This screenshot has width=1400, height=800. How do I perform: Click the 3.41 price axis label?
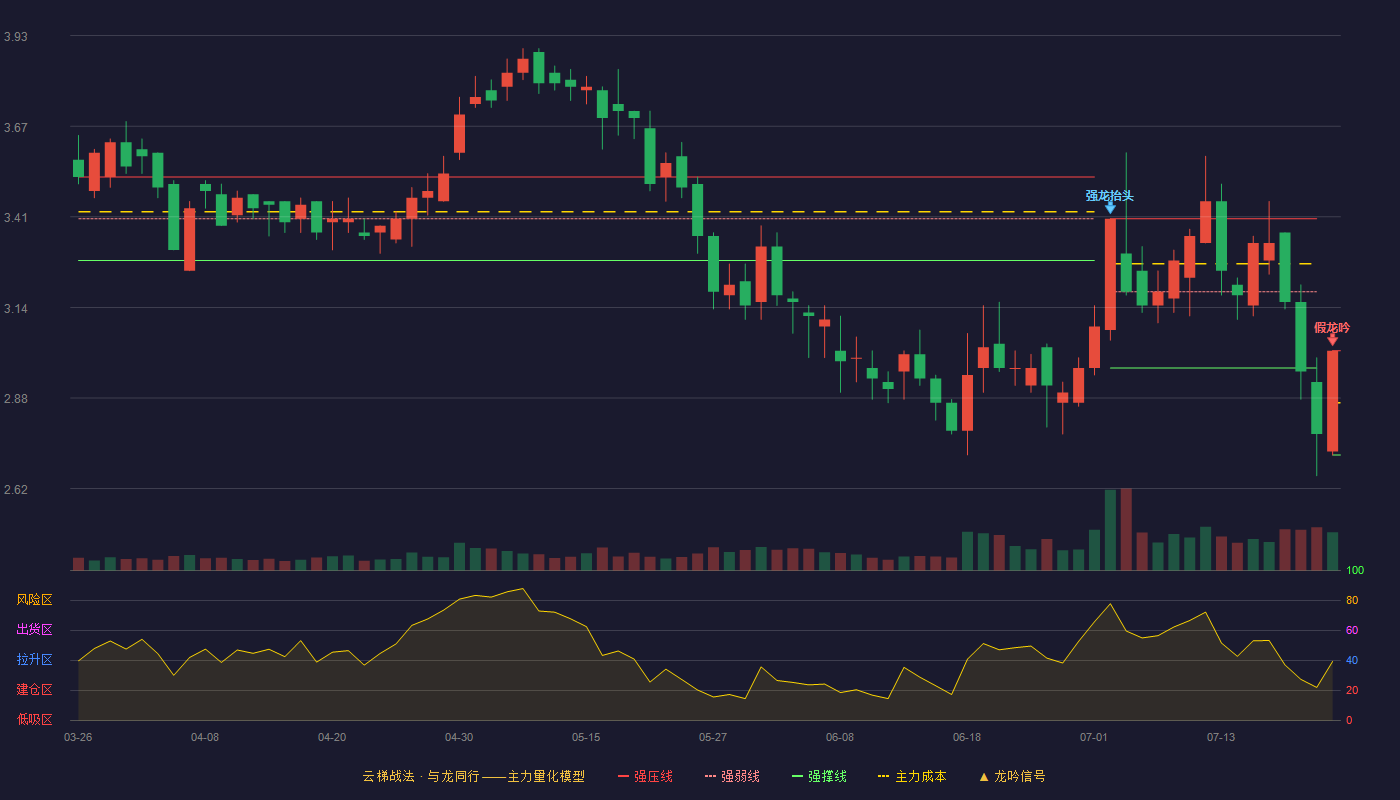[16, 218]
